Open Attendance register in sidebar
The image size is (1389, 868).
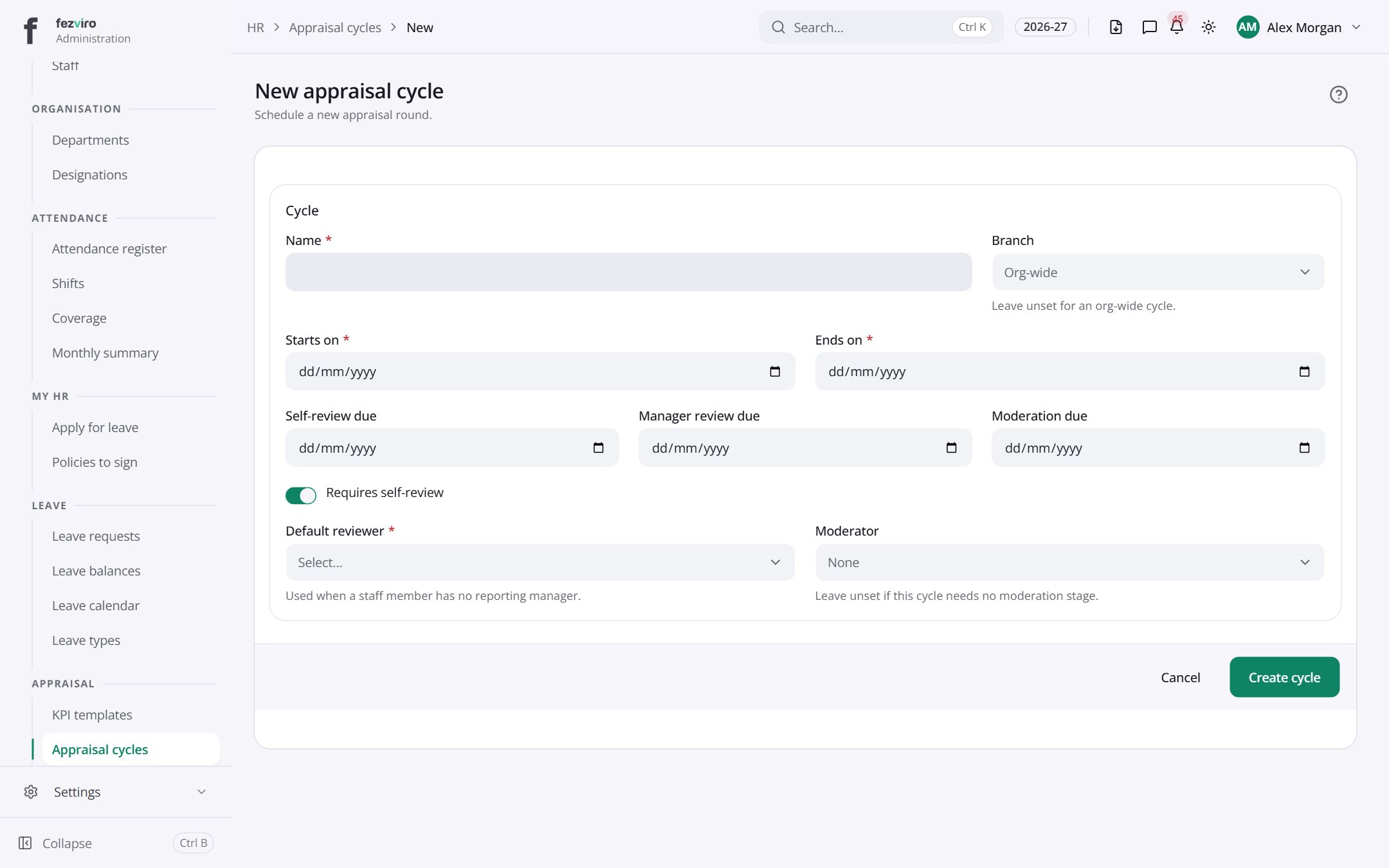[109, 248]
